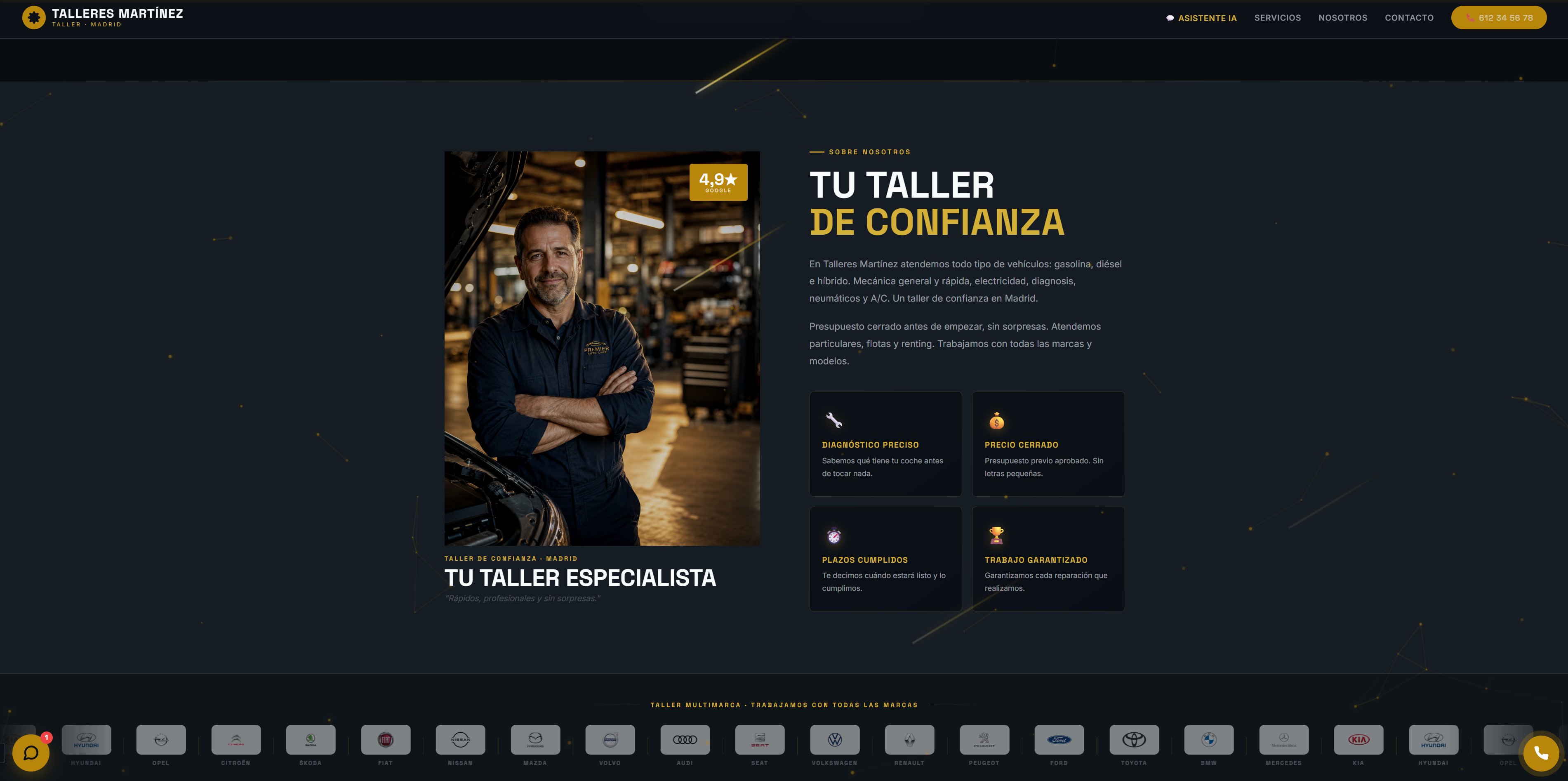Click the 'Tu Taller Especialista' heading
The image size is (1568, 781).
[x=580, y=578]
